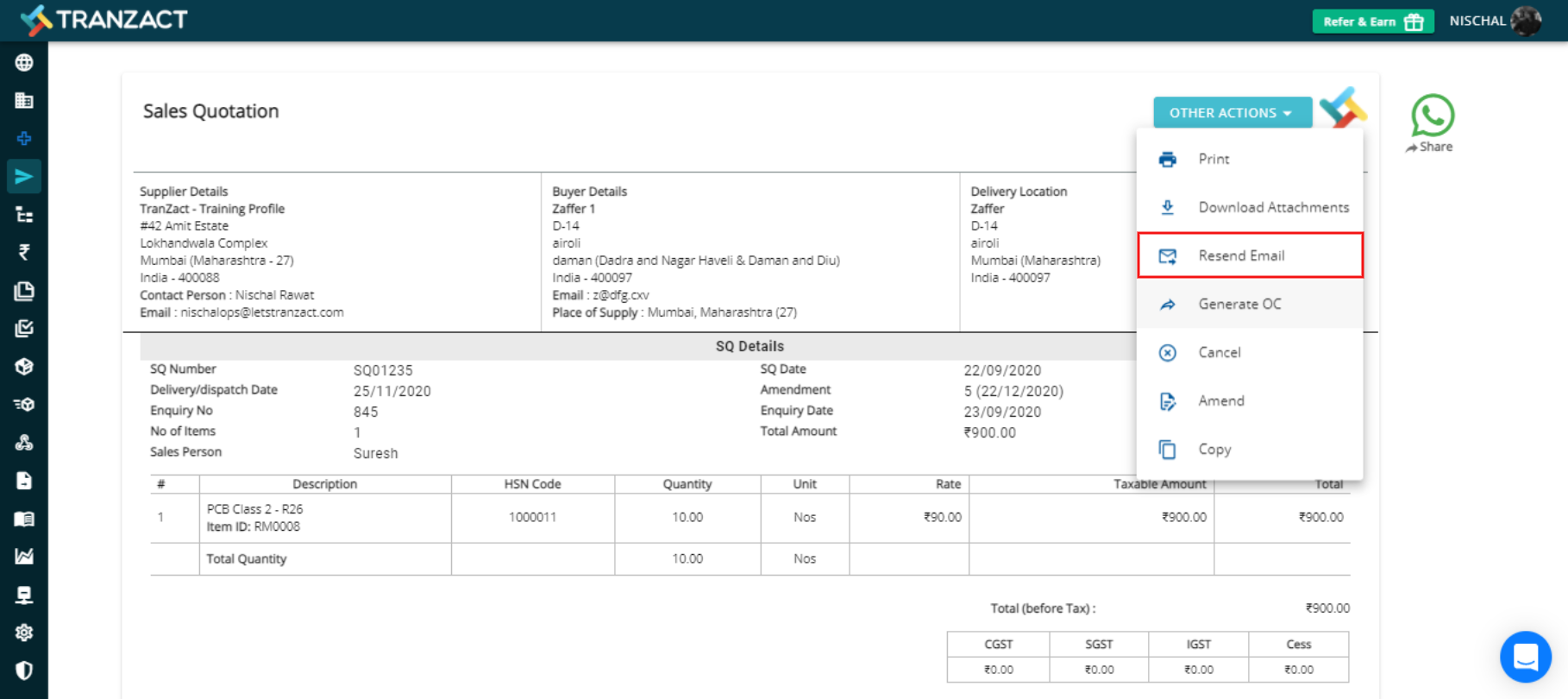This screenshot has width=1568, height=699.
Task: Click the line chart analytics icon
Action: (x=24, y=557)
